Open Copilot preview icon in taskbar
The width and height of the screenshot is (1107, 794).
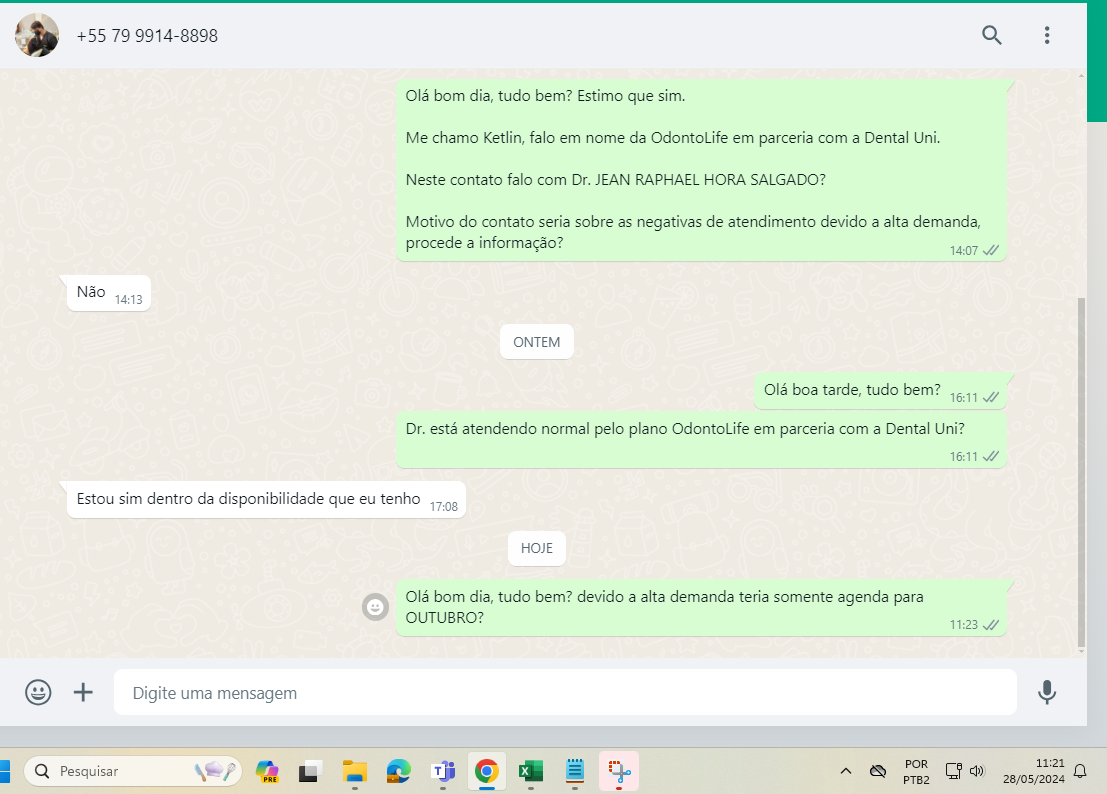(268, 771)
